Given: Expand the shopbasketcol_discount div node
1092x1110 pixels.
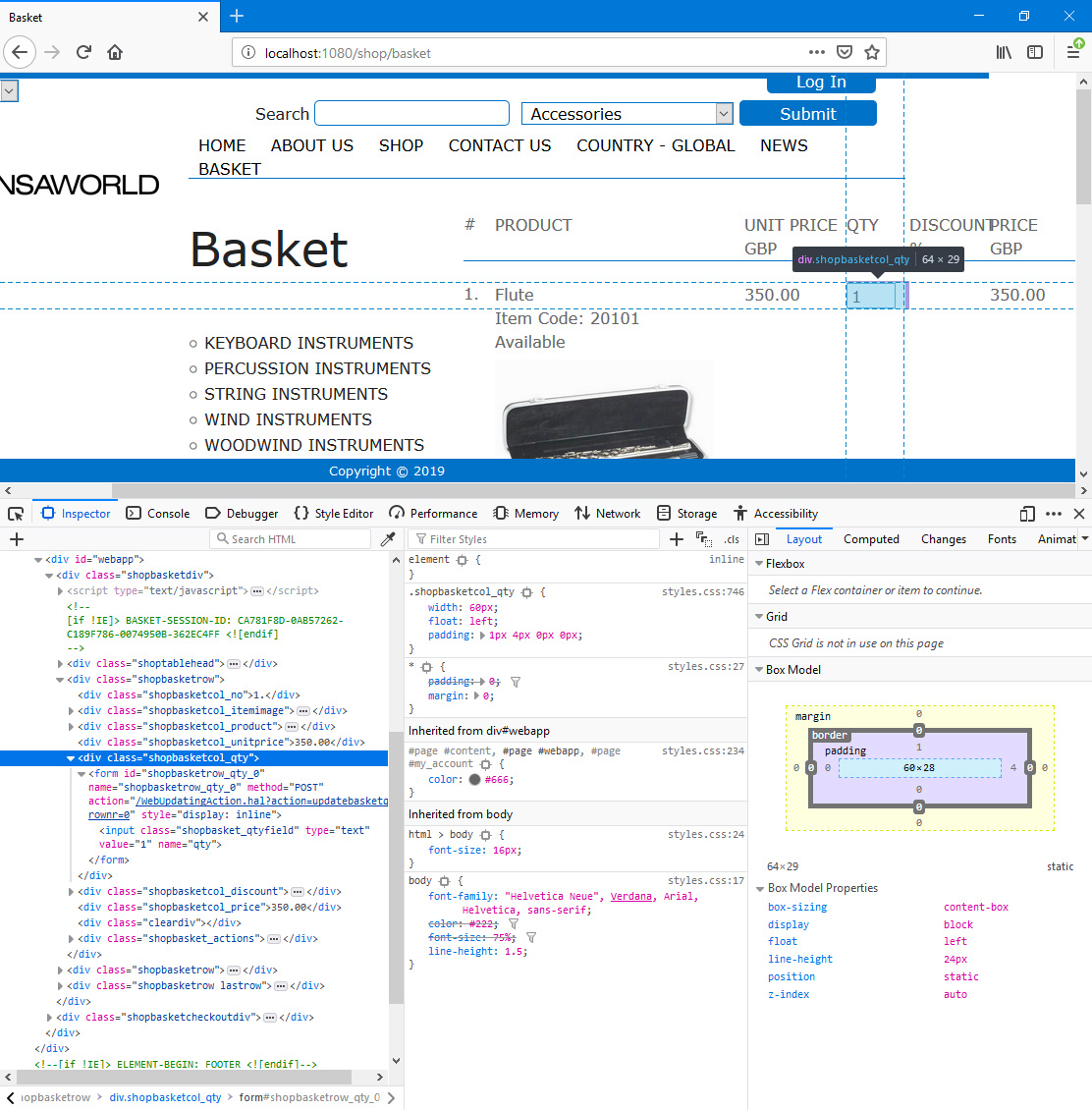Looking at the screenshot, I should click(x=71, y=892).
